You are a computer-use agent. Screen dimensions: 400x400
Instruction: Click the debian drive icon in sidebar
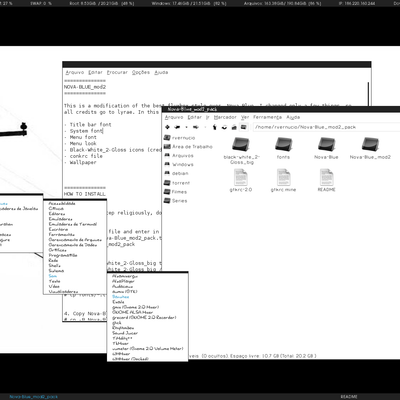(167, 173)
